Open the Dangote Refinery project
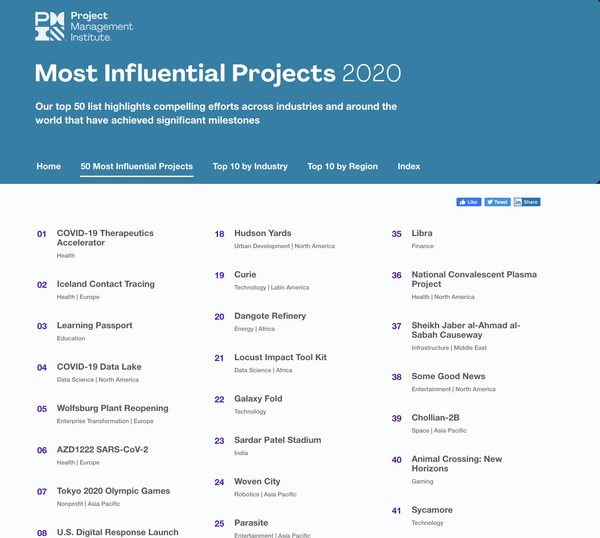Viewport: 600px width, 538px height. [270, 316]
